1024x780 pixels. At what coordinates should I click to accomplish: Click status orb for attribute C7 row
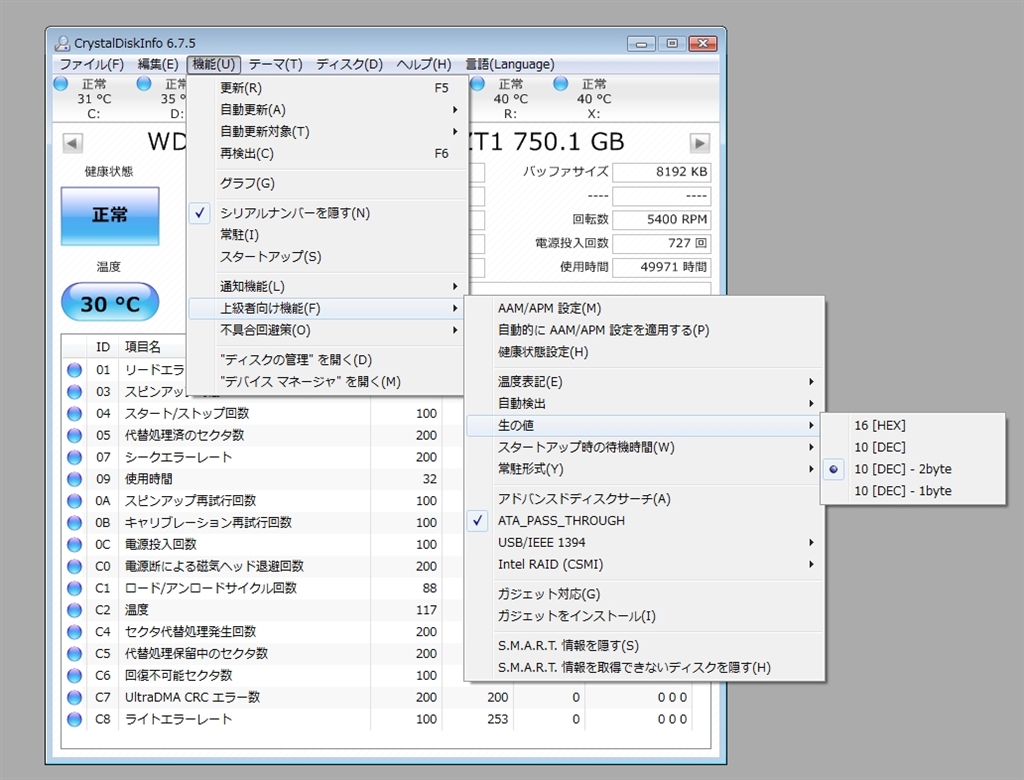[x=74, y=697]
